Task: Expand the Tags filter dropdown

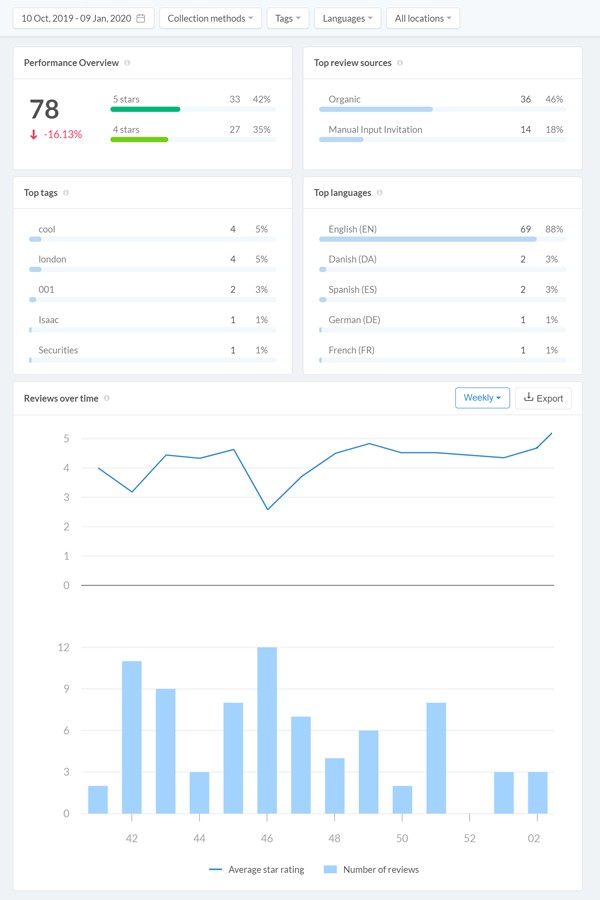Action: tap(288, 18)
